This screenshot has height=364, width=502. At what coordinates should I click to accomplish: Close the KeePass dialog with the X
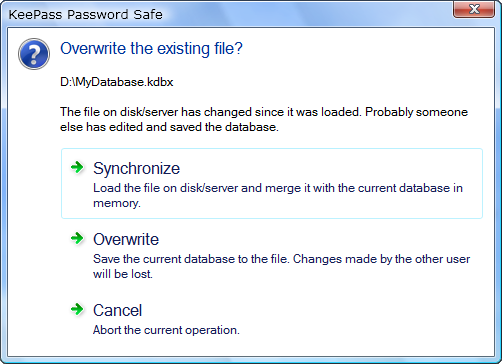474,9
